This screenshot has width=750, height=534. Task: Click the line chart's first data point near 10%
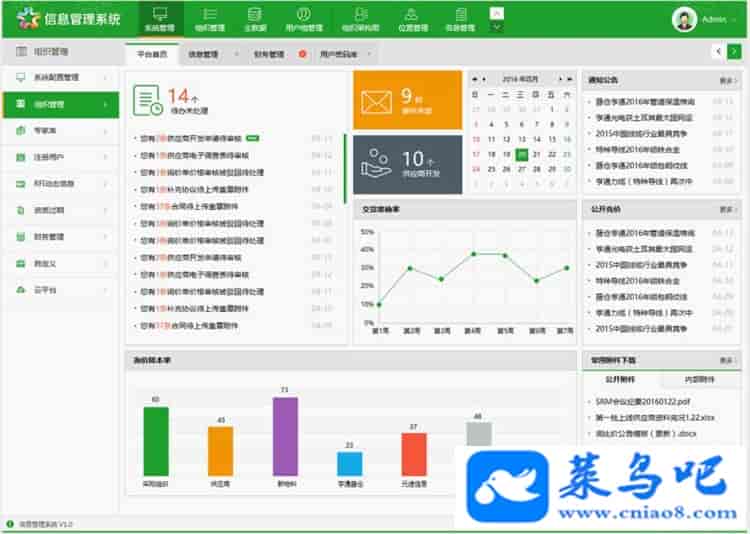(379, 304)
